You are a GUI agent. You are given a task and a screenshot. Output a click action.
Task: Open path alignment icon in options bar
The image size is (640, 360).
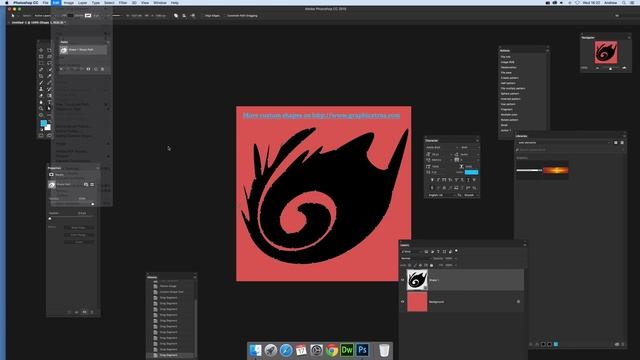coord(184,16)
